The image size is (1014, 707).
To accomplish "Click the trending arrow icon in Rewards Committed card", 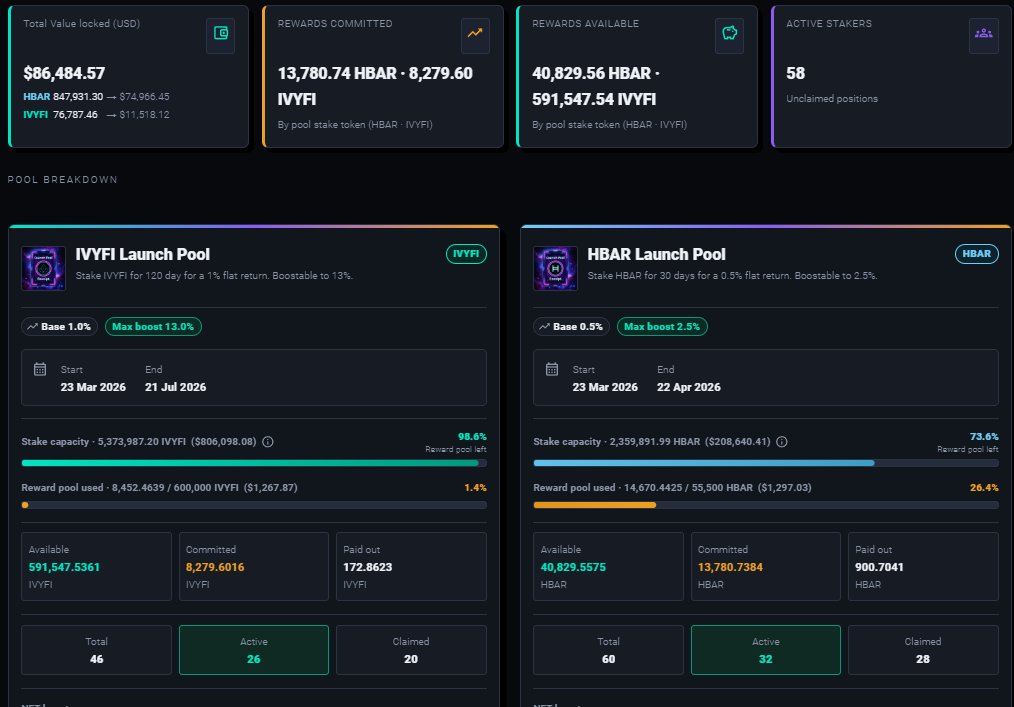I will click(475, 33).
